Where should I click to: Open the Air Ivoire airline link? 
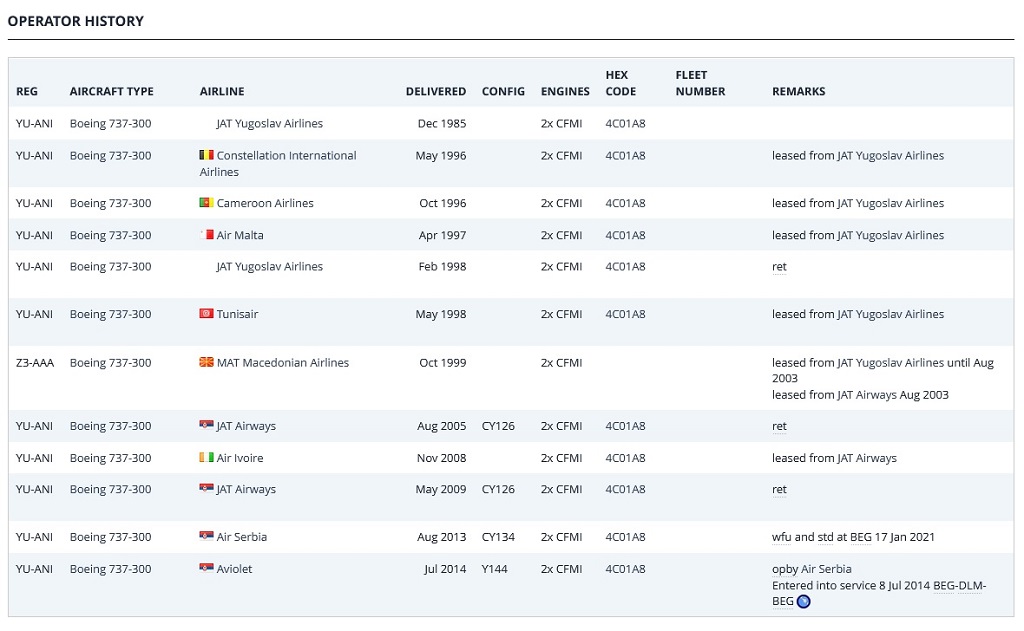click(240, 458)
